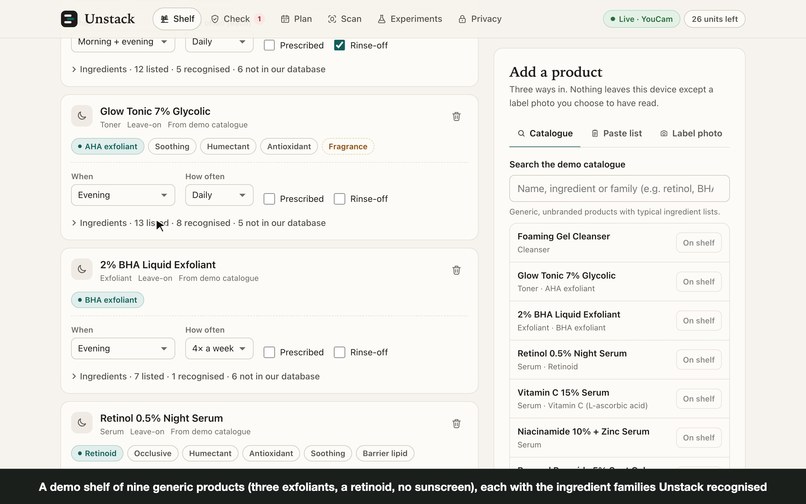This screenshot has height=504, width=806.
Task: Switch to the Paste list tab
Action: point(616,134)
